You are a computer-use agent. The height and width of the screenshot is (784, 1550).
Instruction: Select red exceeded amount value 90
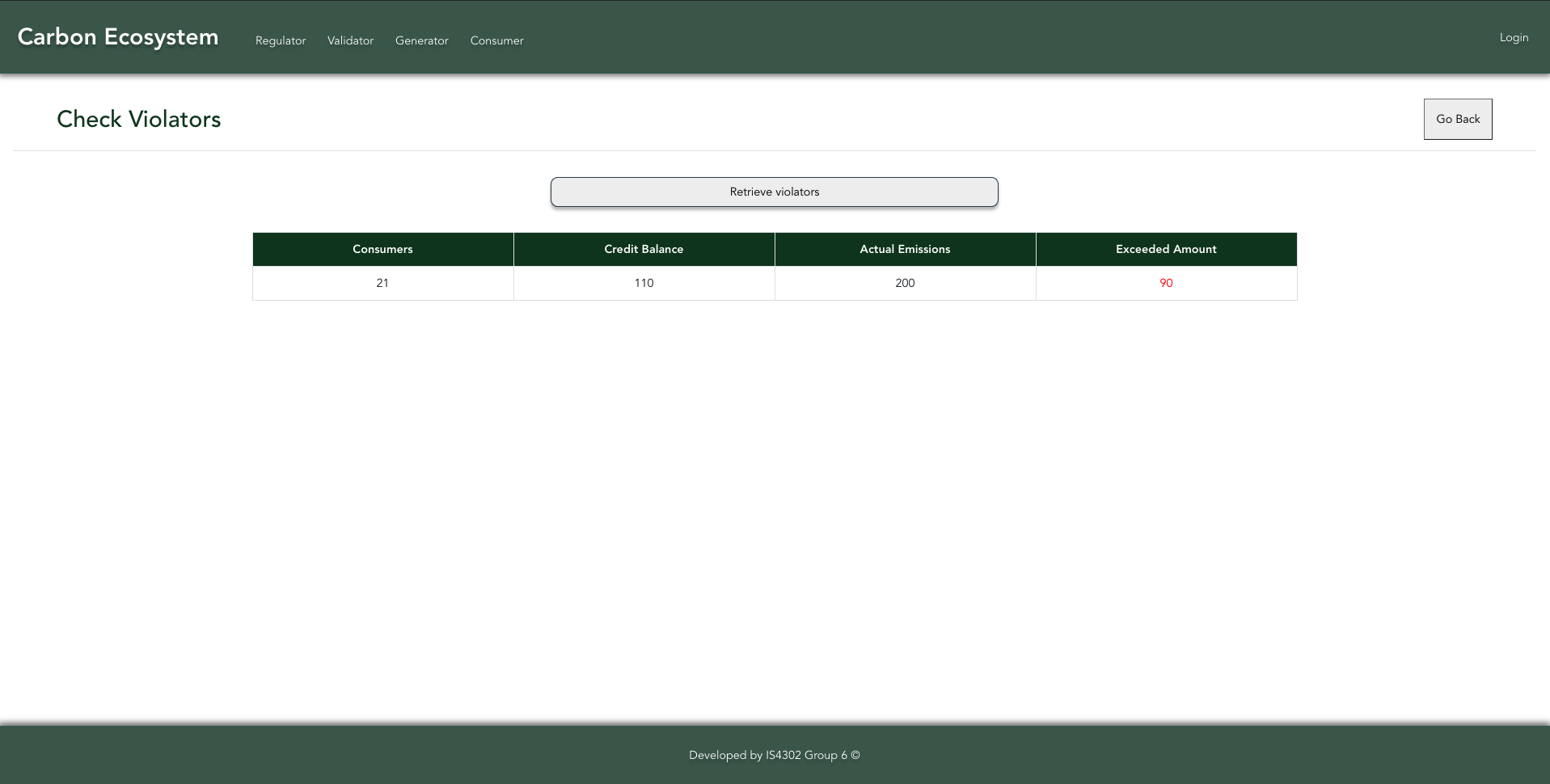click(x=1166, y=283)
